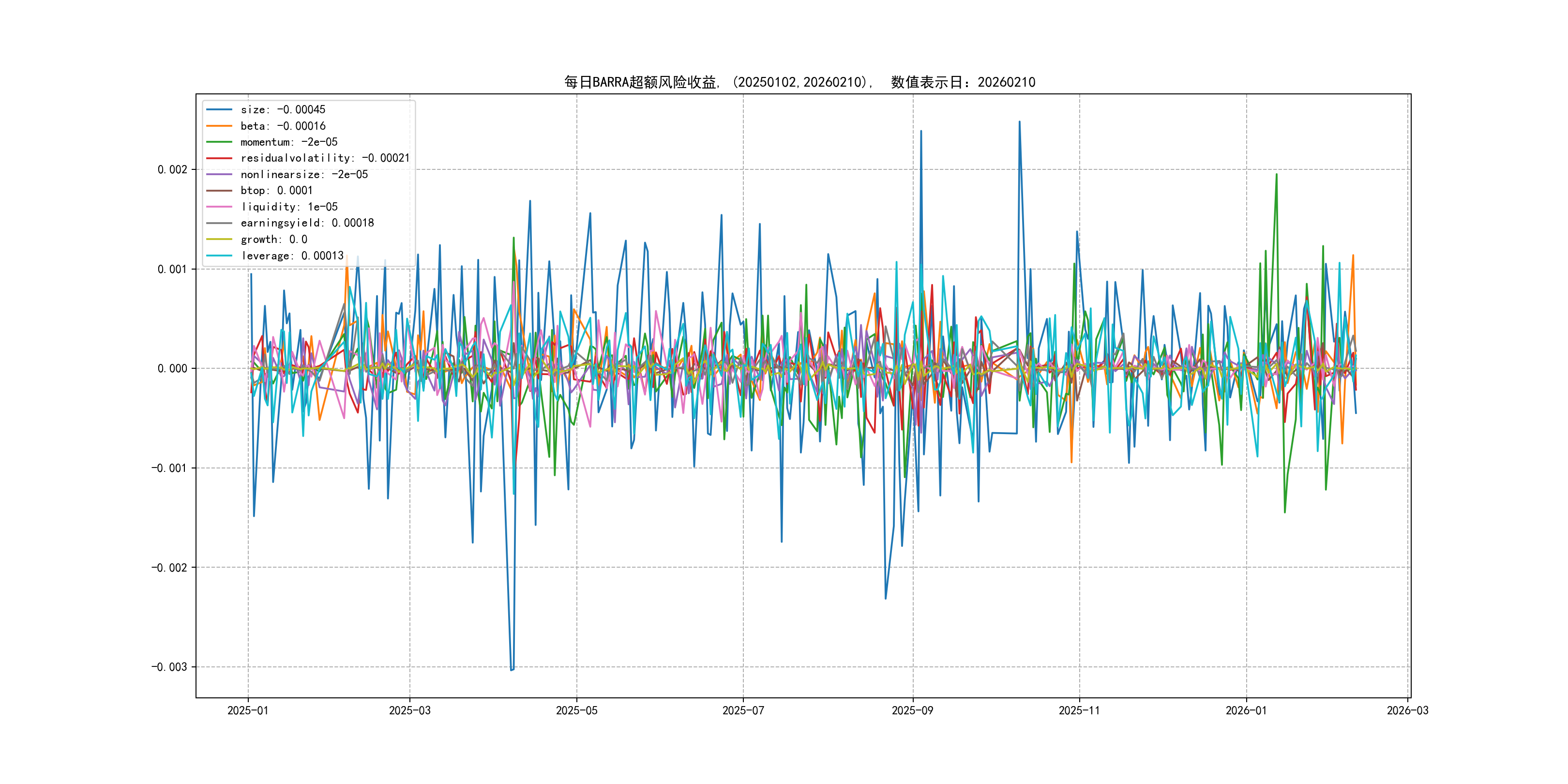Click the -0.001 y-axis tick label

click(169, 468)
